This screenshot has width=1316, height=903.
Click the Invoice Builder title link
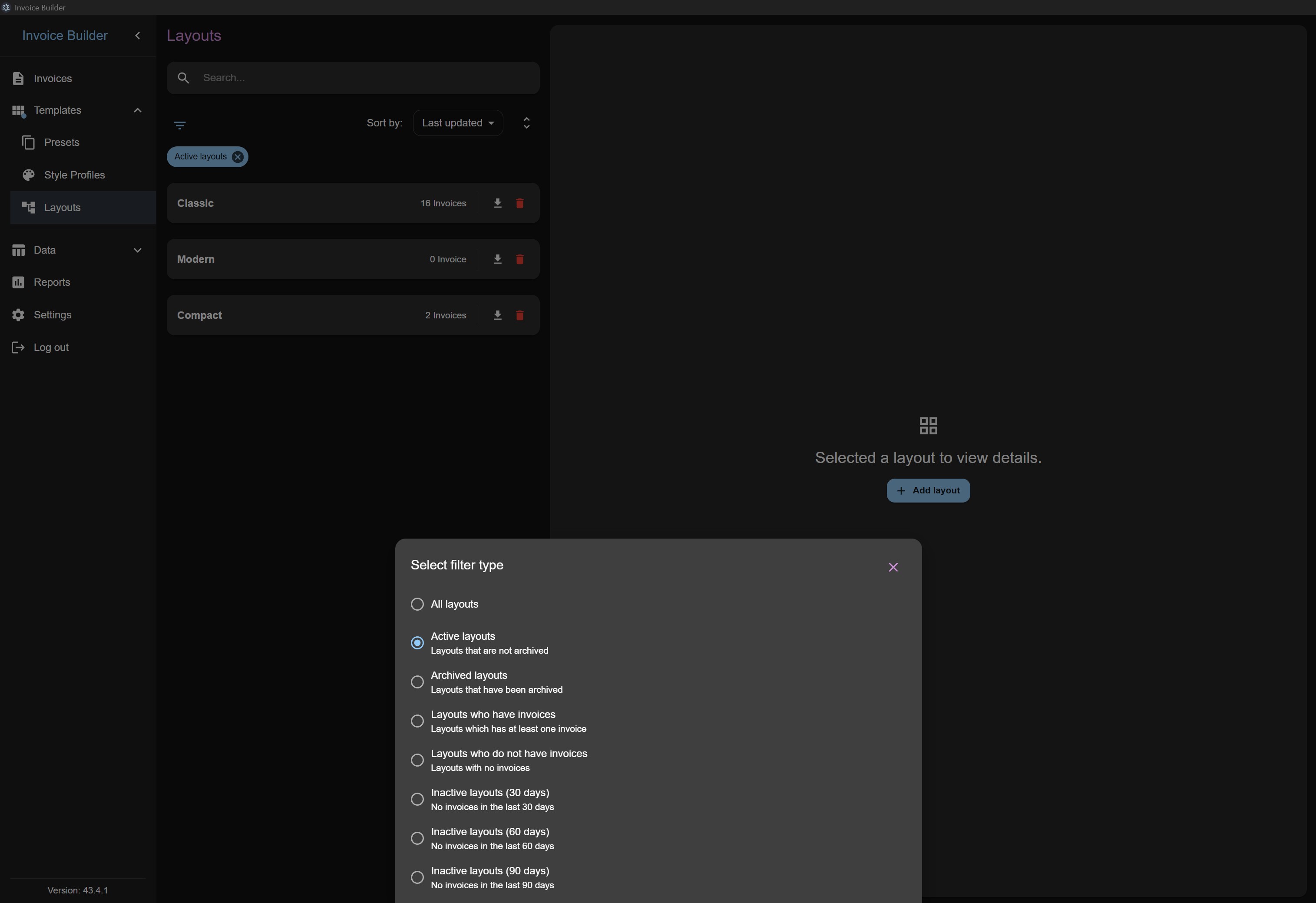pos(65,36)
